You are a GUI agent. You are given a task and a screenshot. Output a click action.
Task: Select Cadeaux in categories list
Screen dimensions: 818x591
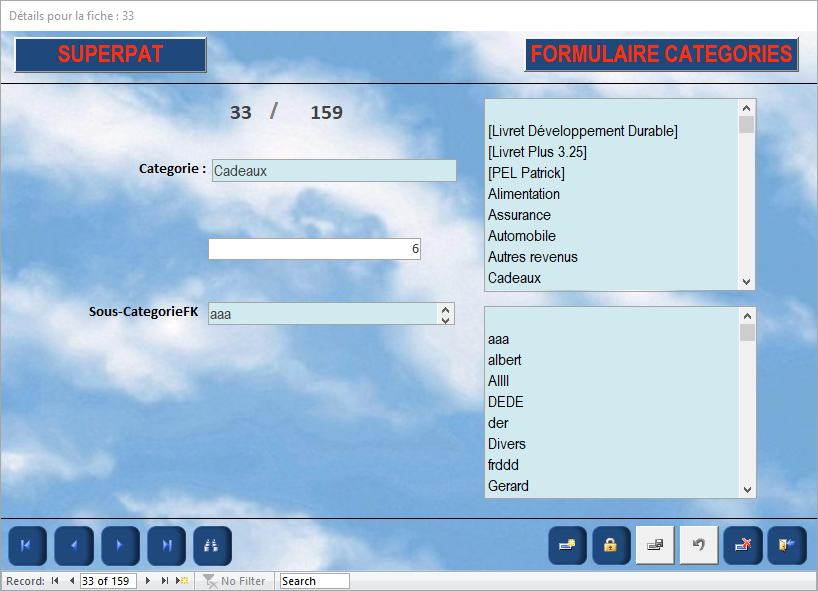612,278
